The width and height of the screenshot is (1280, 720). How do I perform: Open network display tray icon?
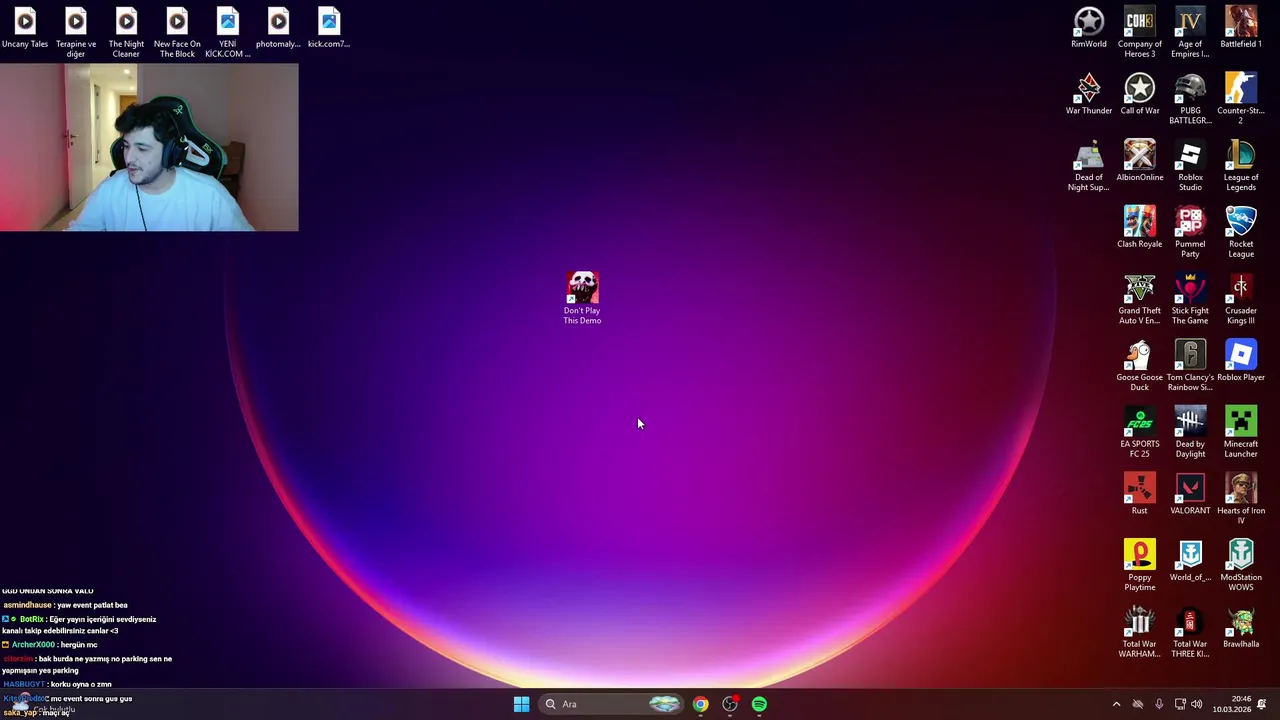(x=1180, y=704)
